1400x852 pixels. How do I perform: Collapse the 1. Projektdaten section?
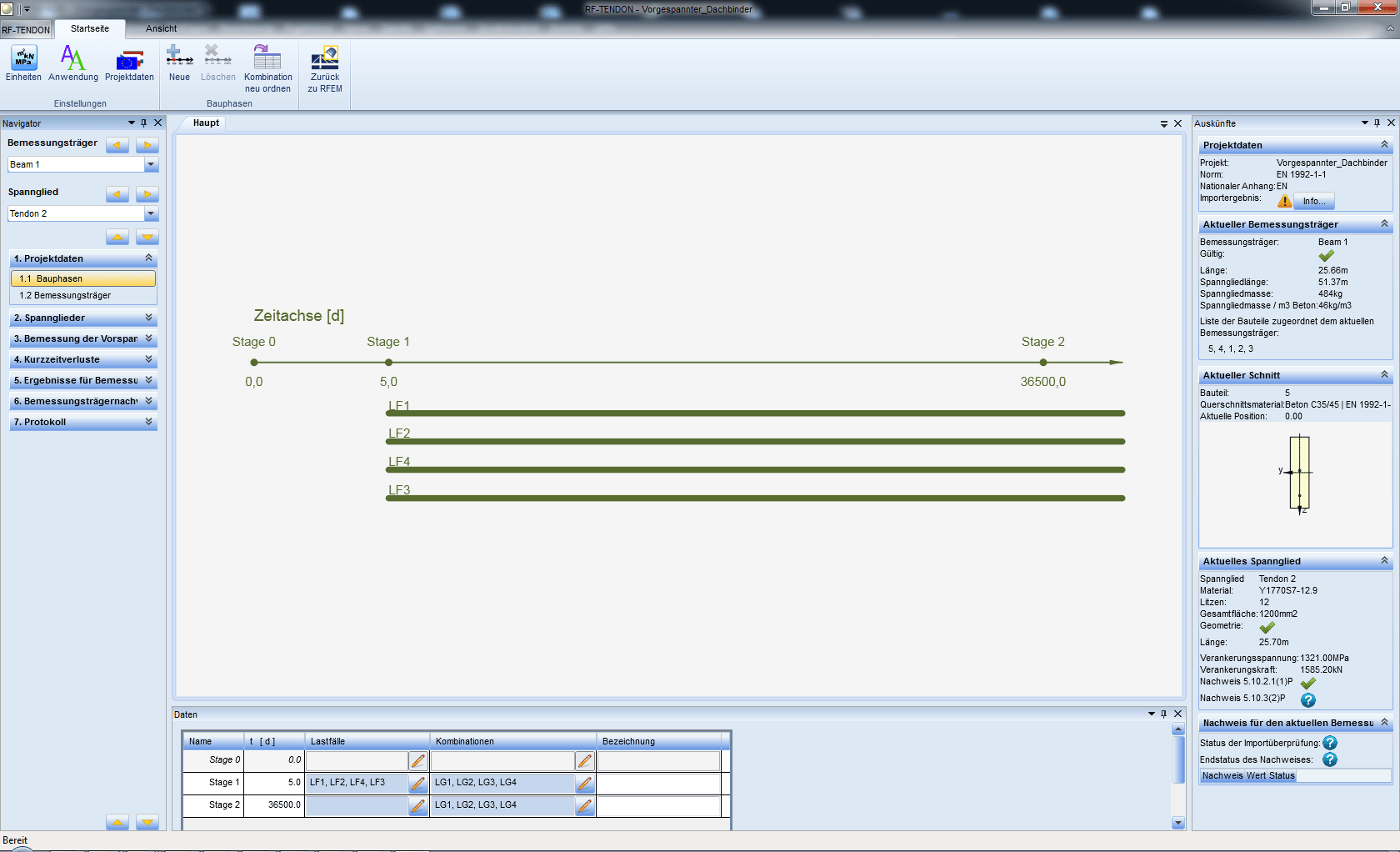[148, 258]
